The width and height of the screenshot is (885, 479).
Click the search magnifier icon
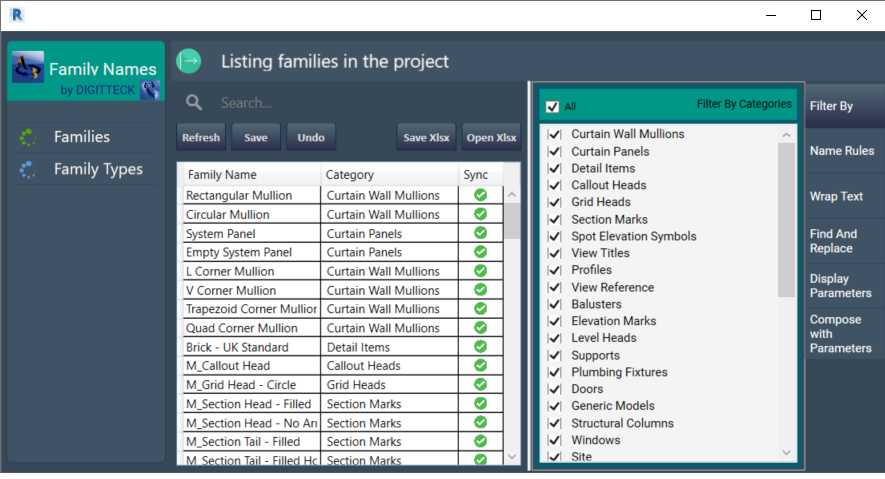coord(194,103)
